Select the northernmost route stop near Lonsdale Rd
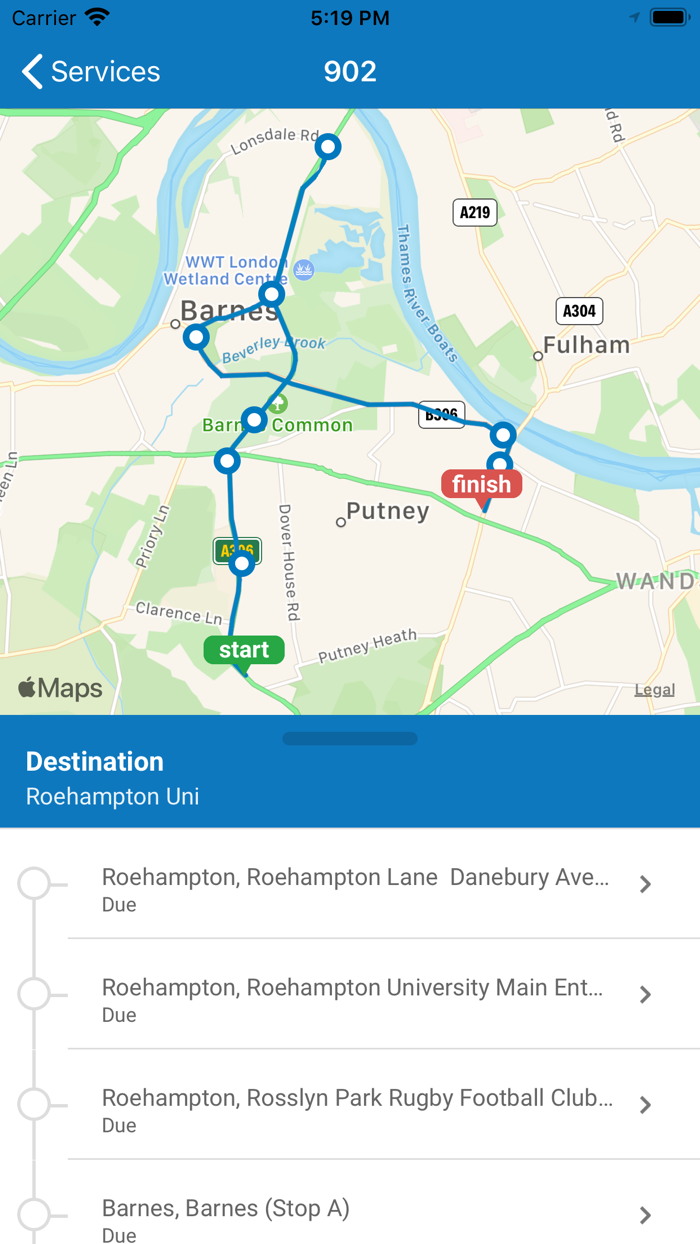The image size is (700, 1244). click(327, 146)
